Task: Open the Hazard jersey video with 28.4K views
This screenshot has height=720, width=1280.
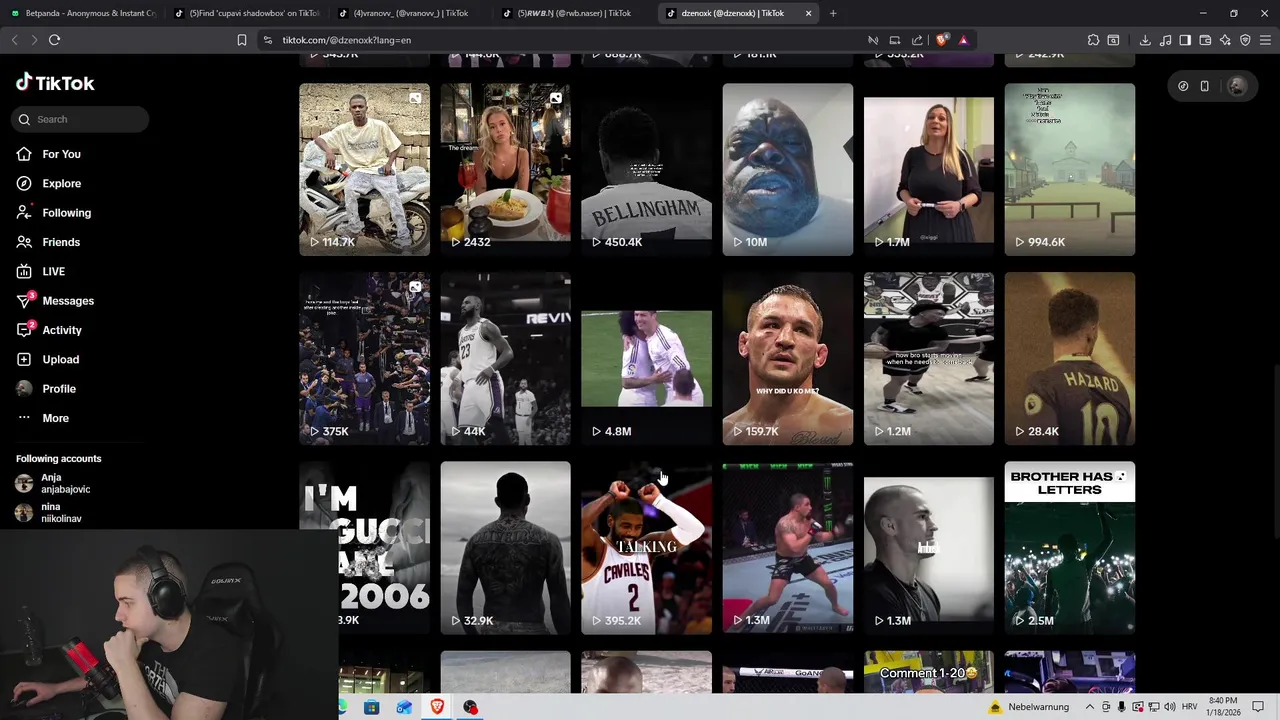Action: click(1070, 358)
